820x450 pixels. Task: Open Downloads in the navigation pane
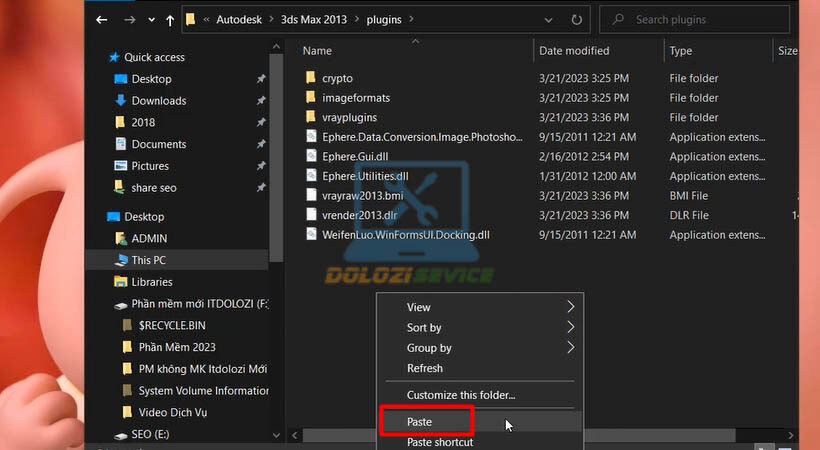point(158,100)
